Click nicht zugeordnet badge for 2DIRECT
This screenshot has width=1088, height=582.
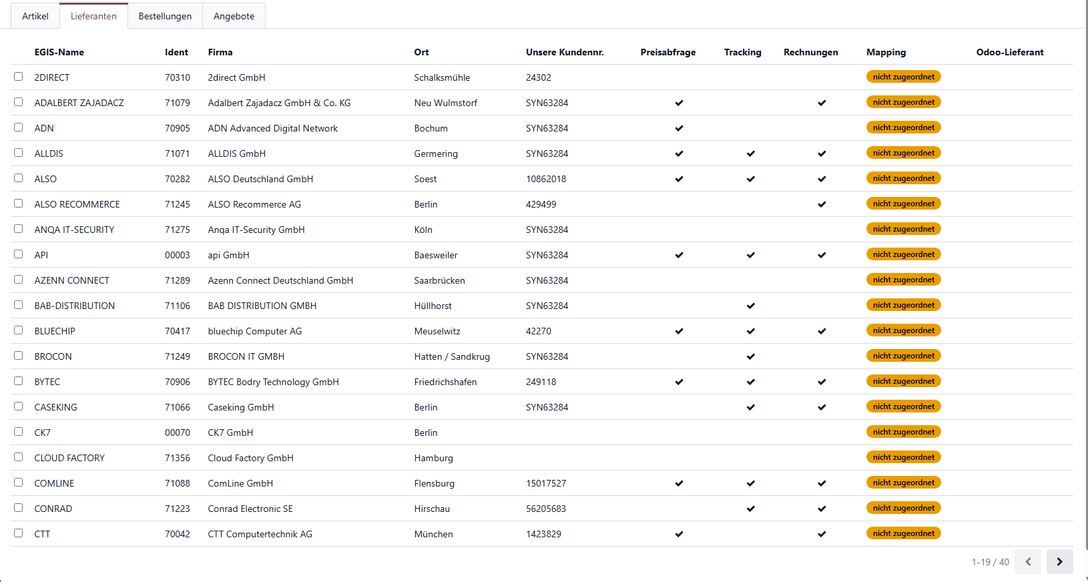click(x=903, y=77)
